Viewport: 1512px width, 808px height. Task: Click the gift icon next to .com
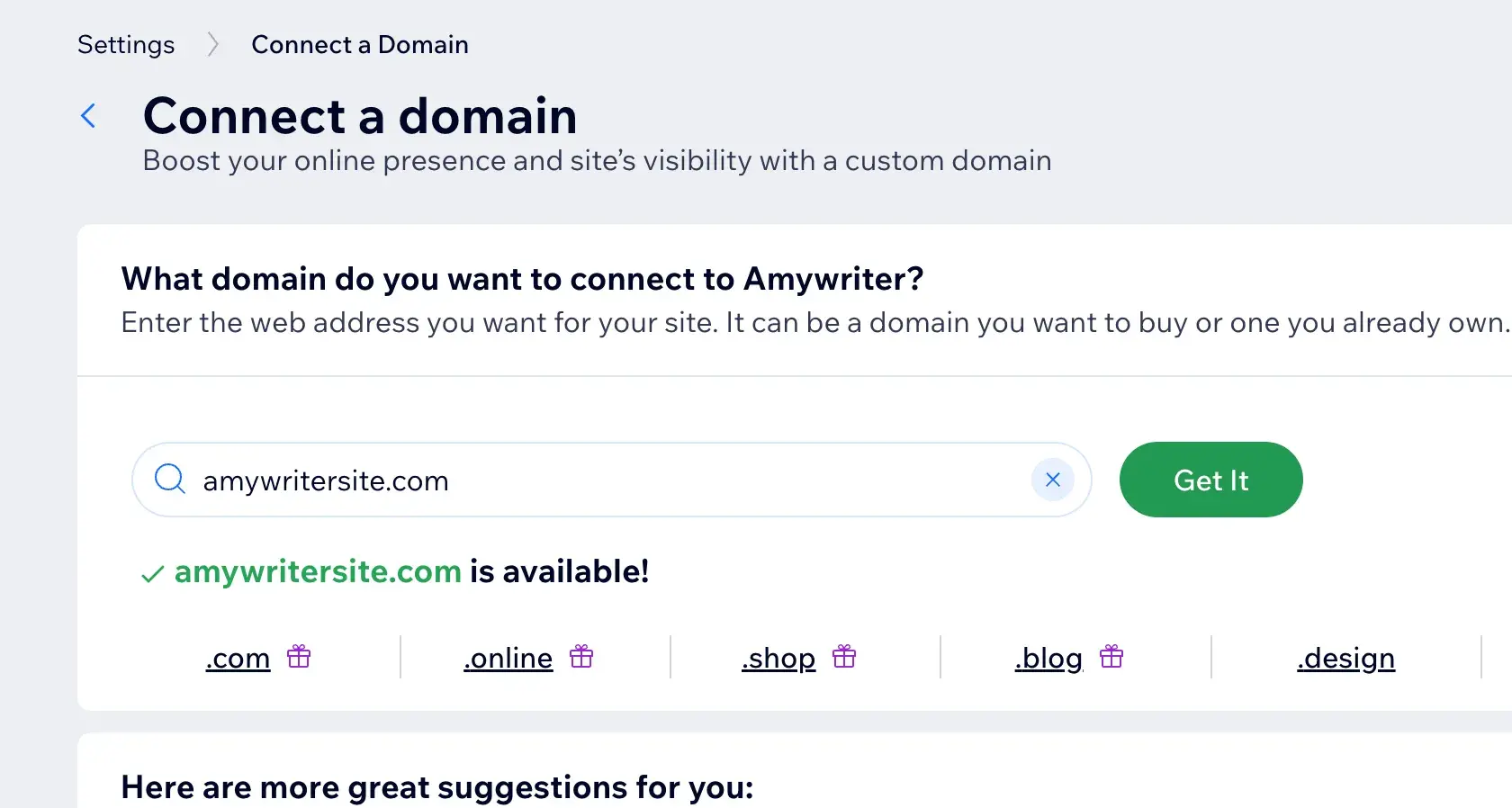tap(299, 657)
